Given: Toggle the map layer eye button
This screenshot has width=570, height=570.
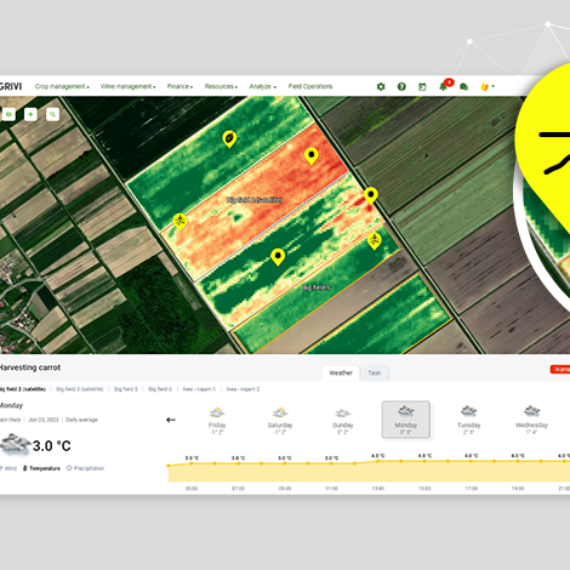Looking at the screenshot, I should (x=9, y=114).
